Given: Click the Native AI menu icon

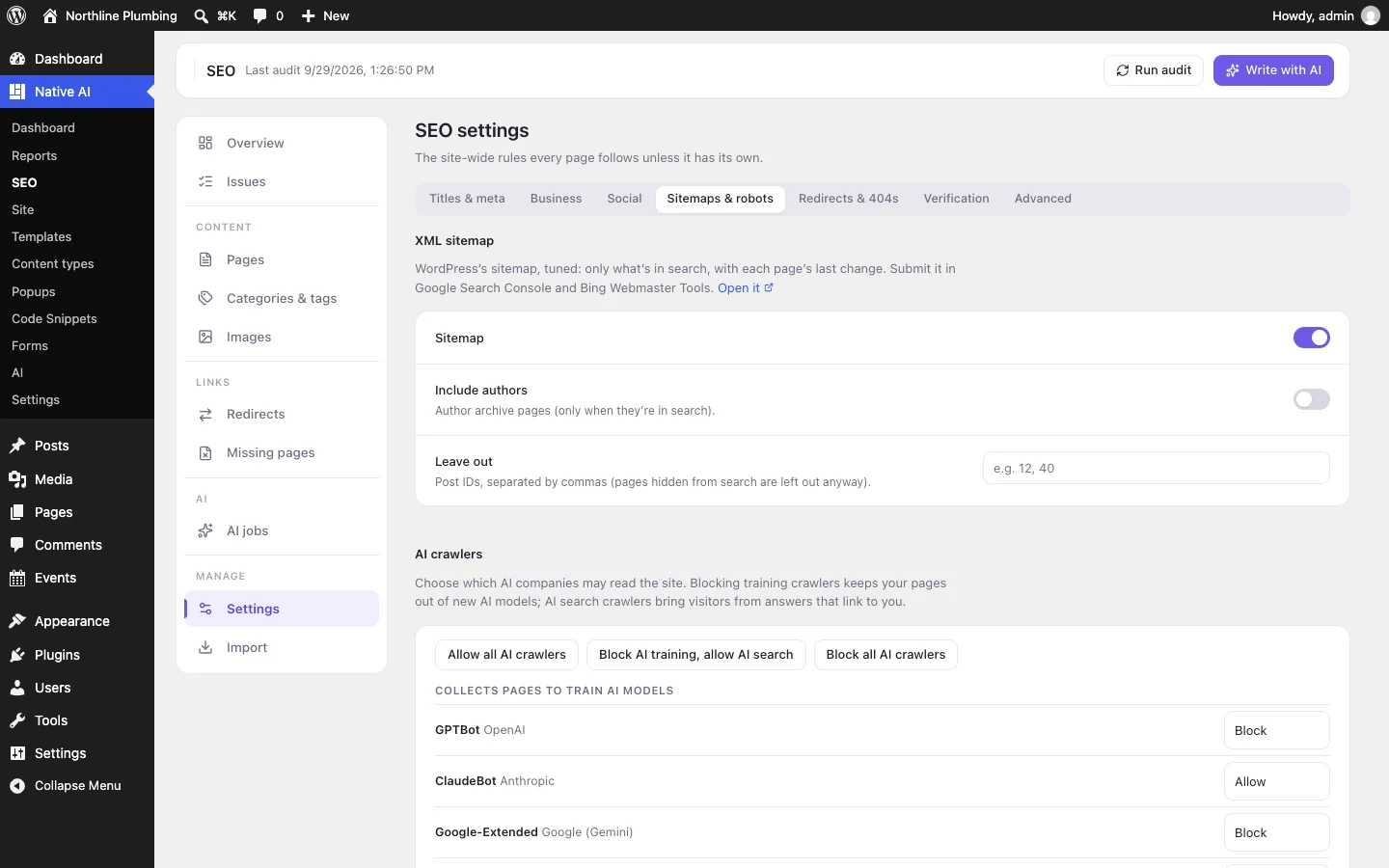Looking at the screenshot, I should (x=17, y=92).
